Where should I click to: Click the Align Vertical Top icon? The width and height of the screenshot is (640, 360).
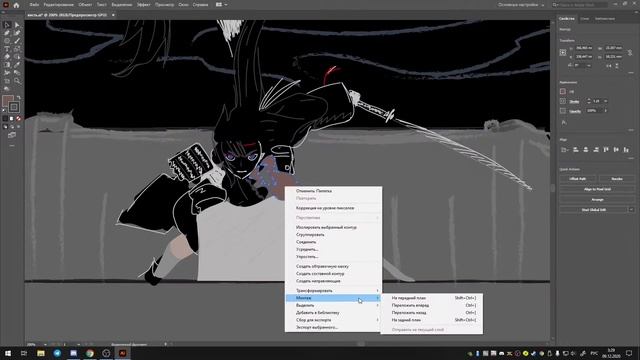pos(606,150)
